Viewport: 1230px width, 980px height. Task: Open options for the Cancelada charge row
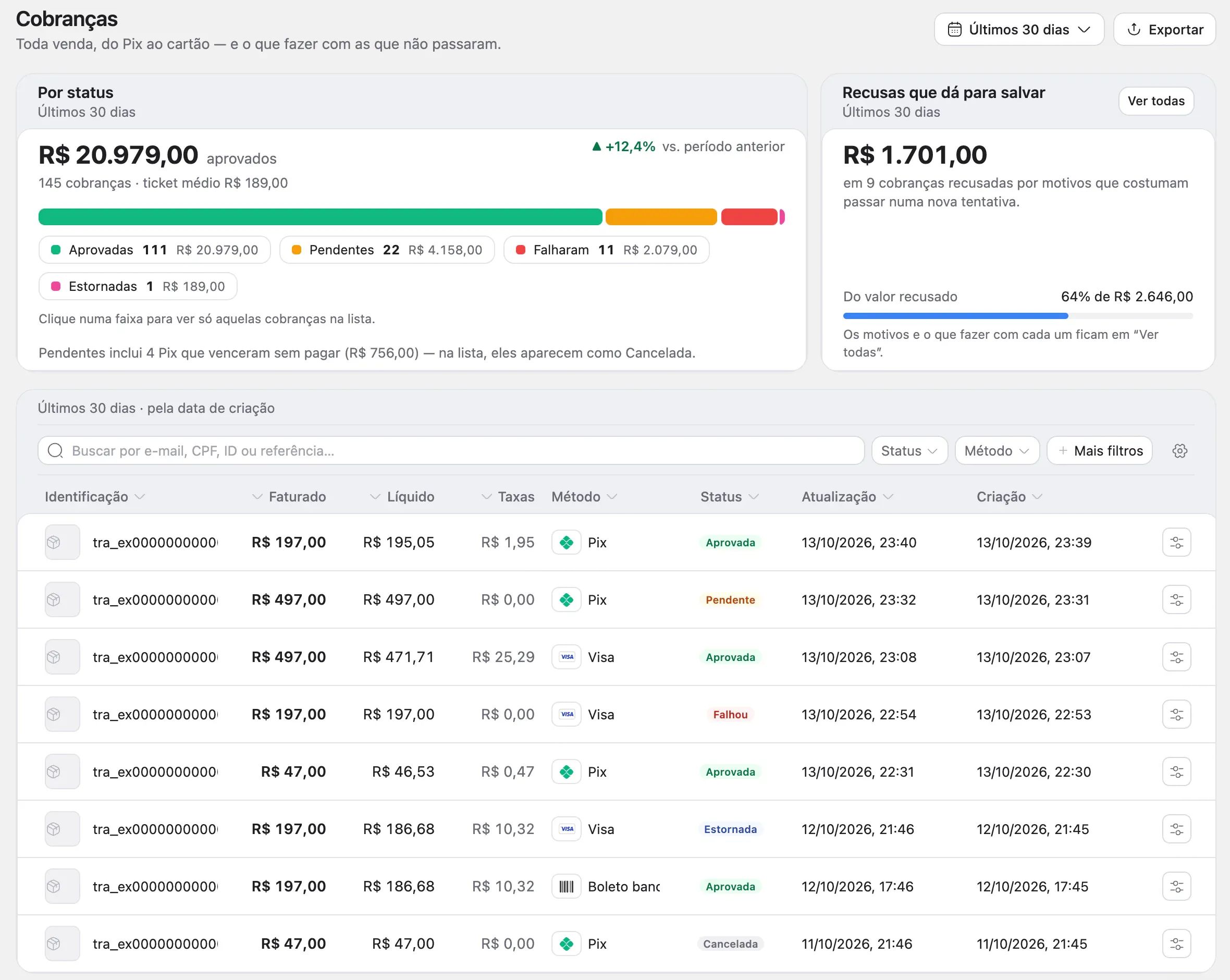pos(1176,944)
